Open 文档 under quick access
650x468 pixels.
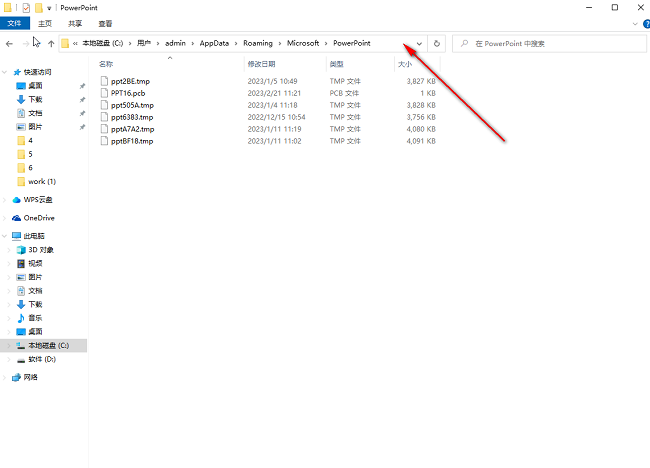tap(35, 113)
